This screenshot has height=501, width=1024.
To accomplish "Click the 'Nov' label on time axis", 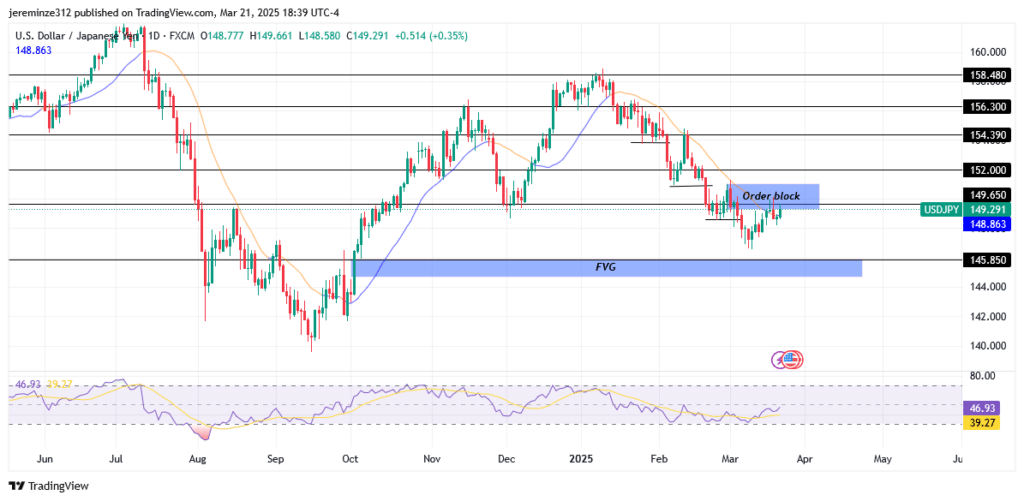I will [x=432, y=459].
